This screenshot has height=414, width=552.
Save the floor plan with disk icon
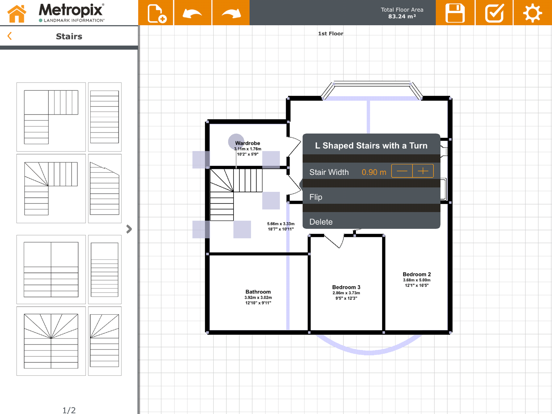(455, 13)
